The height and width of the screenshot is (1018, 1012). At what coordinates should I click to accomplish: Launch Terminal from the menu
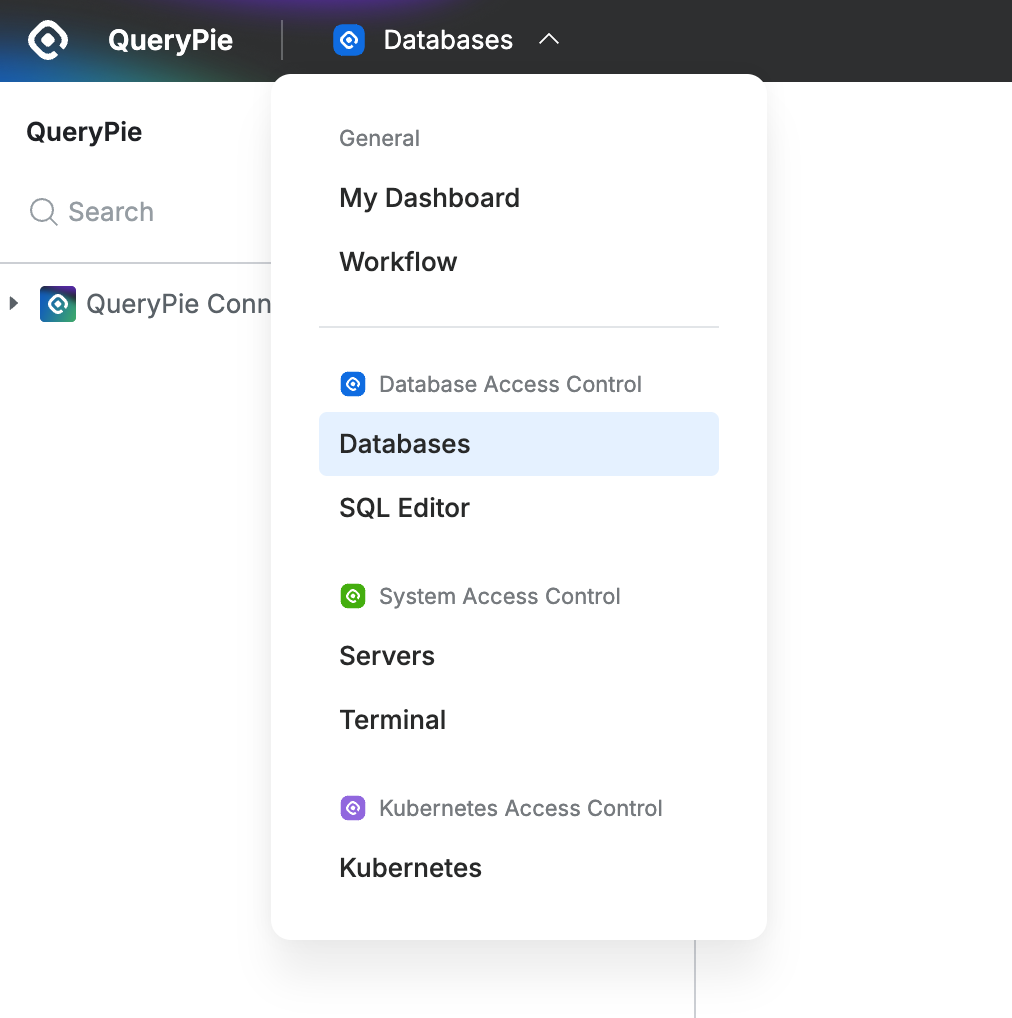392,720
